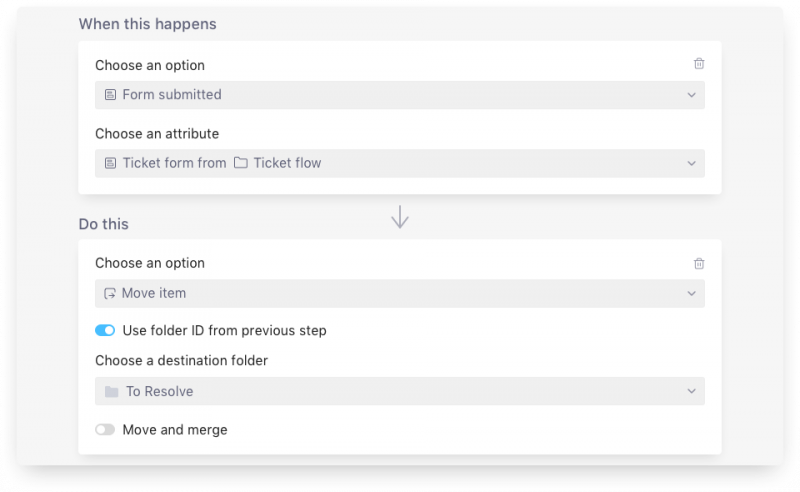The height and width of the screenshot is (492, 800).
Task: Click the form icon beside Ticket form
Action: (x=111, y=163)
